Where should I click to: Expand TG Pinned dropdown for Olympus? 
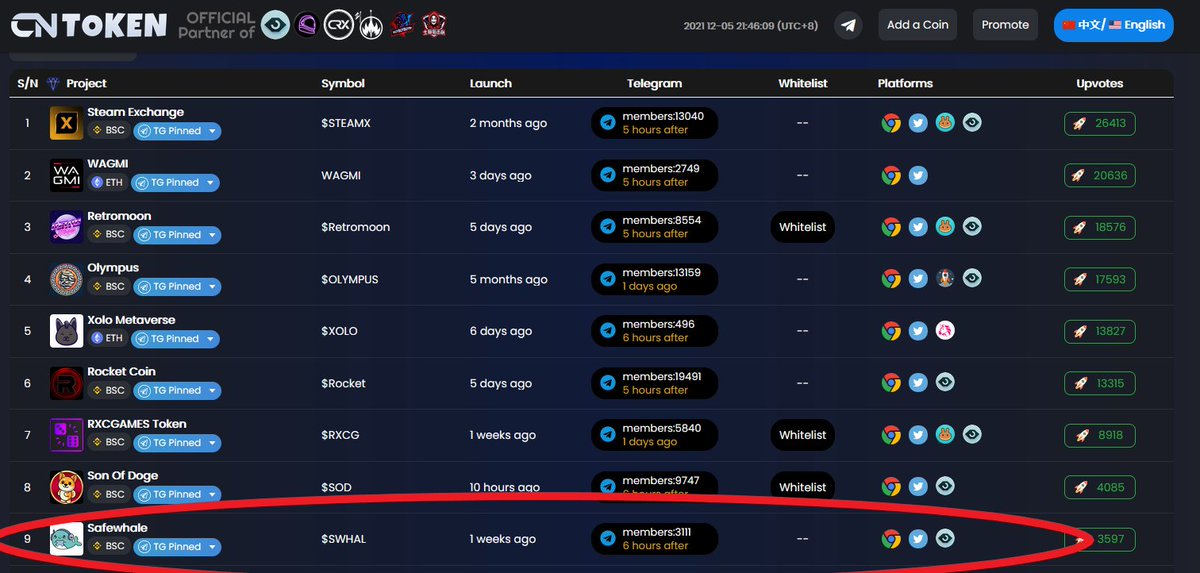[176, 287]
